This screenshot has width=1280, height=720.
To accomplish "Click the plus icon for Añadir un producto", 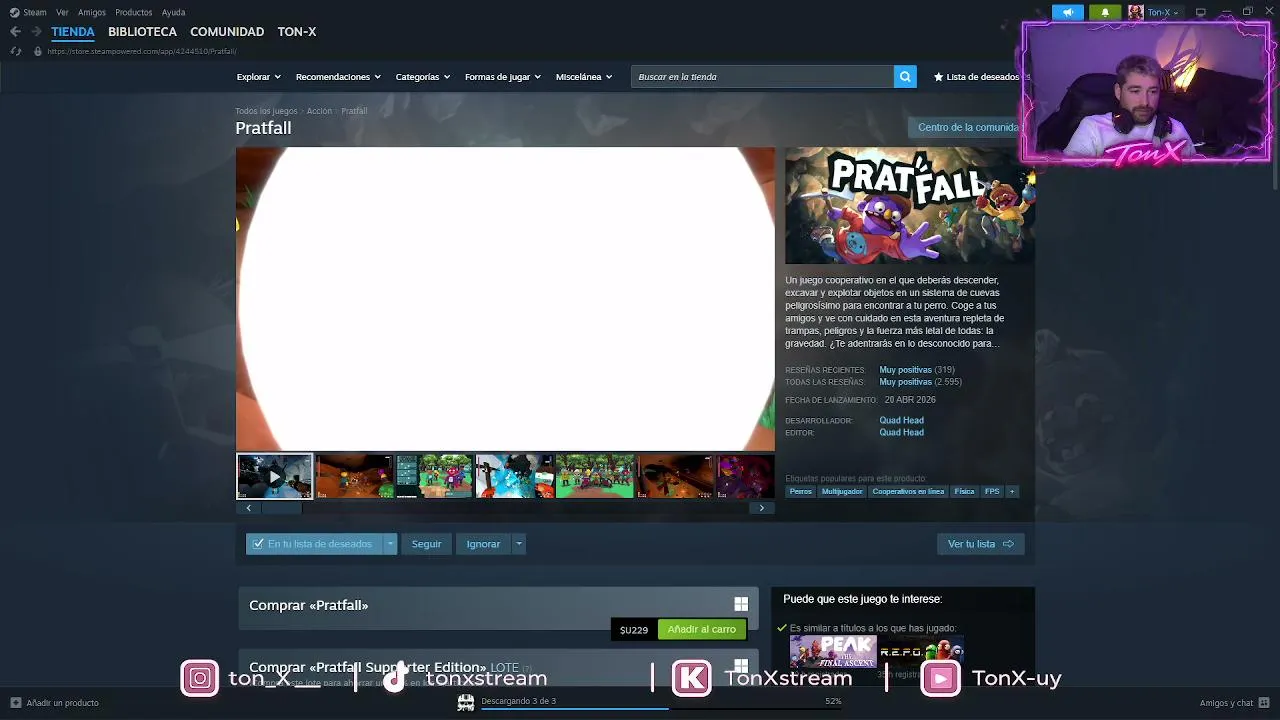I will [15, 703].
